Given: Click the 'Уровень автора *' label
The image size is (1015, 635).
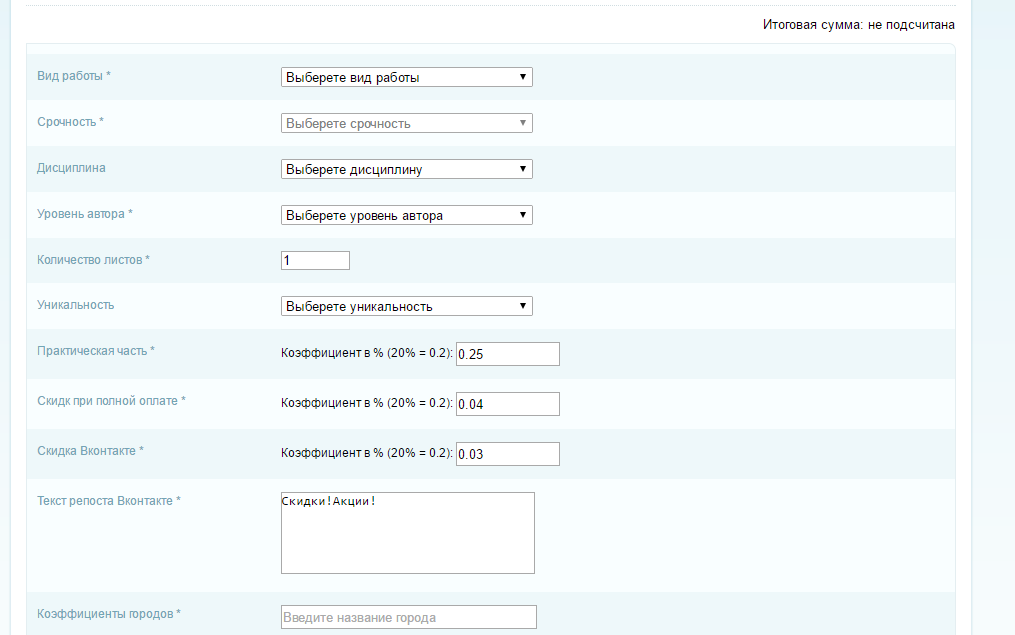Looking at the screenshot, I should tap(85, 214).
